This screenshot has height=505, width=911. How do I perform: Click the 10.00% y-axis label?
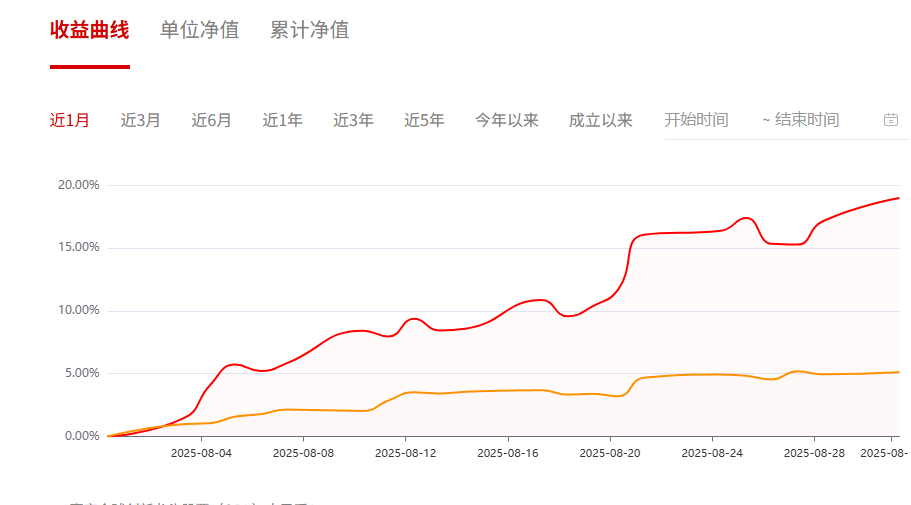click(x=79, y=310)
